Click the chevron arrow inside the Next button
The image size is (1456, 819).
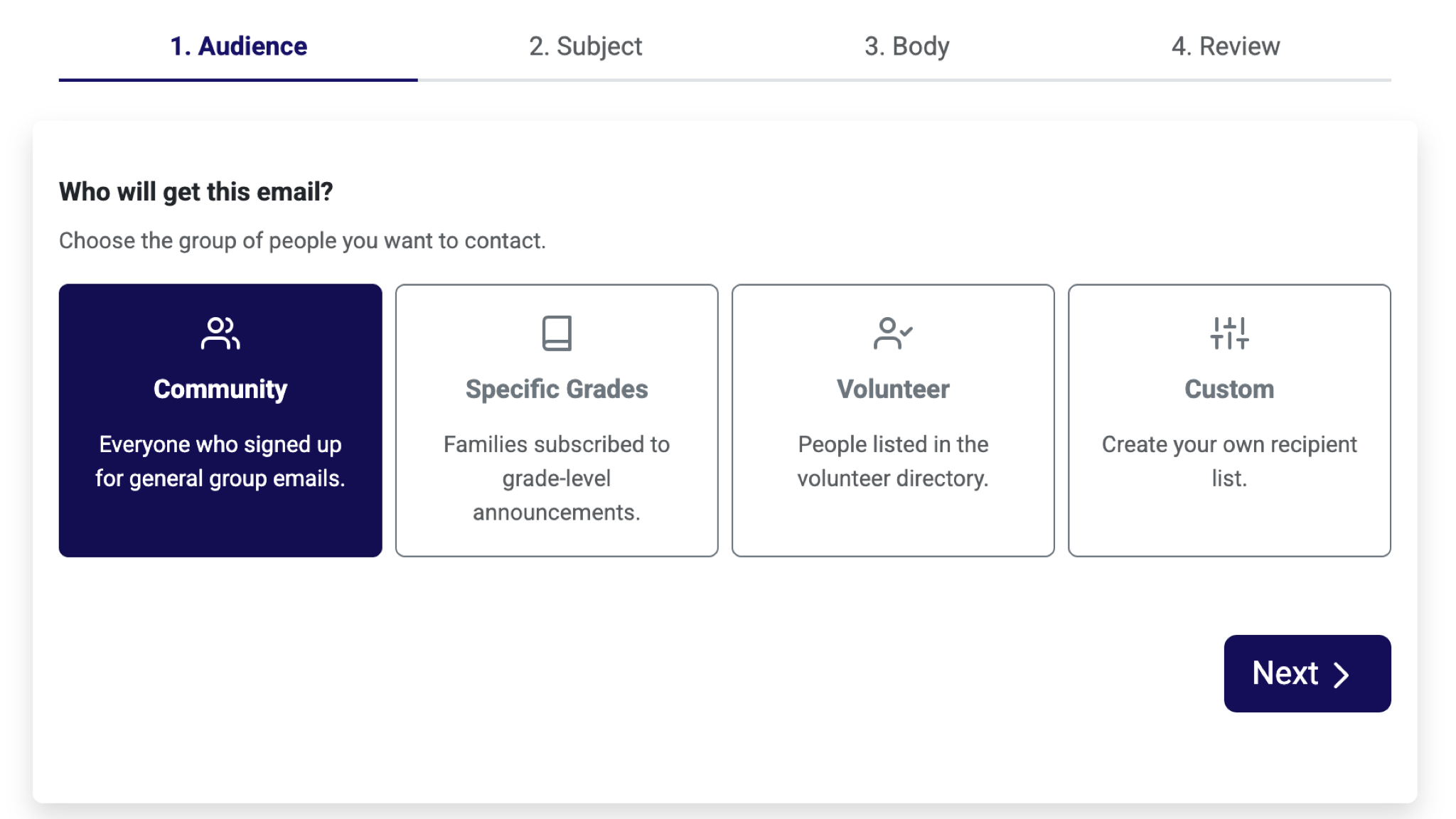coord(1342,674)
